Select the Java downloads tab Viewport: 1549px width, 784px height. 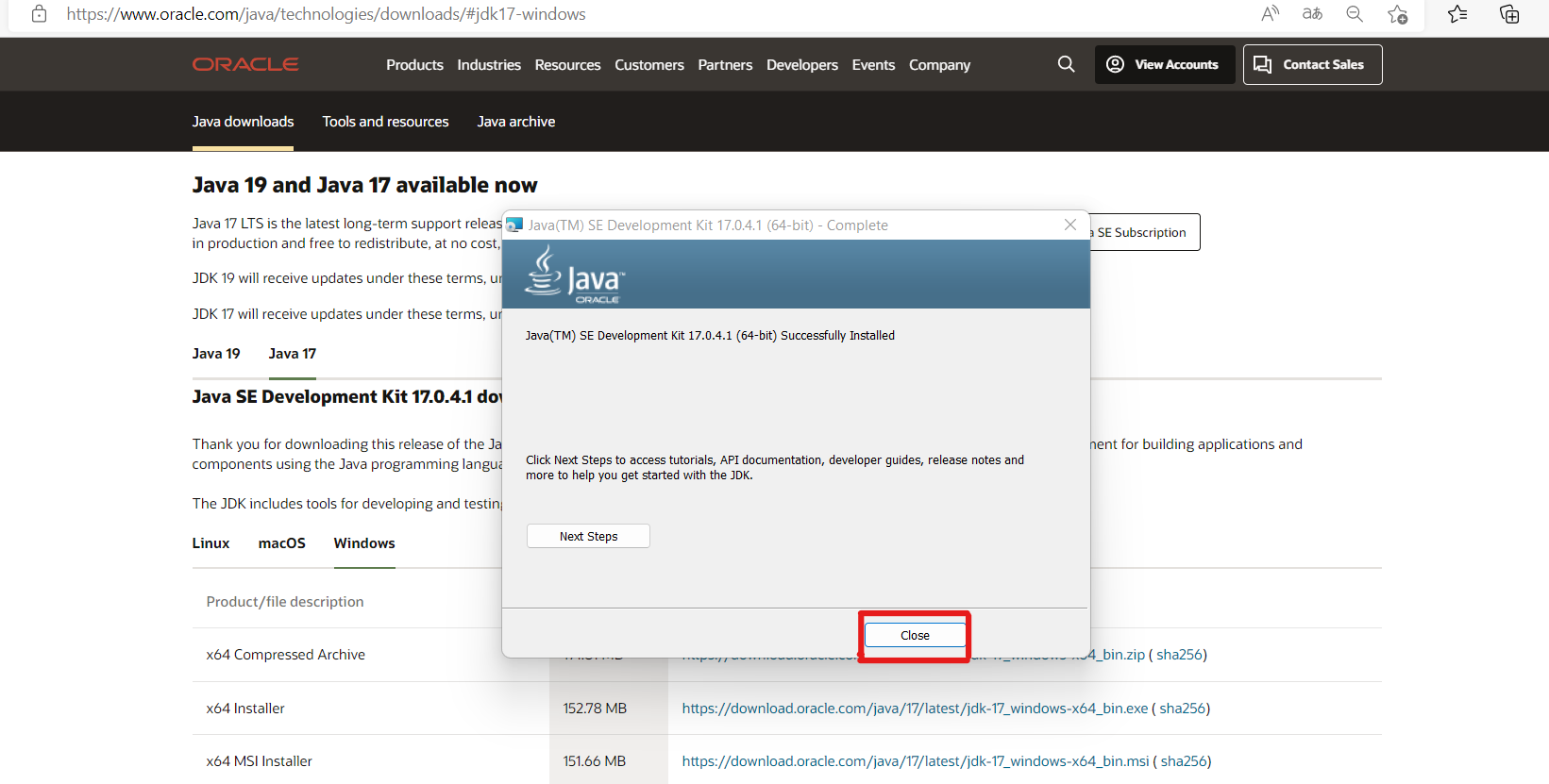(243, 122)
